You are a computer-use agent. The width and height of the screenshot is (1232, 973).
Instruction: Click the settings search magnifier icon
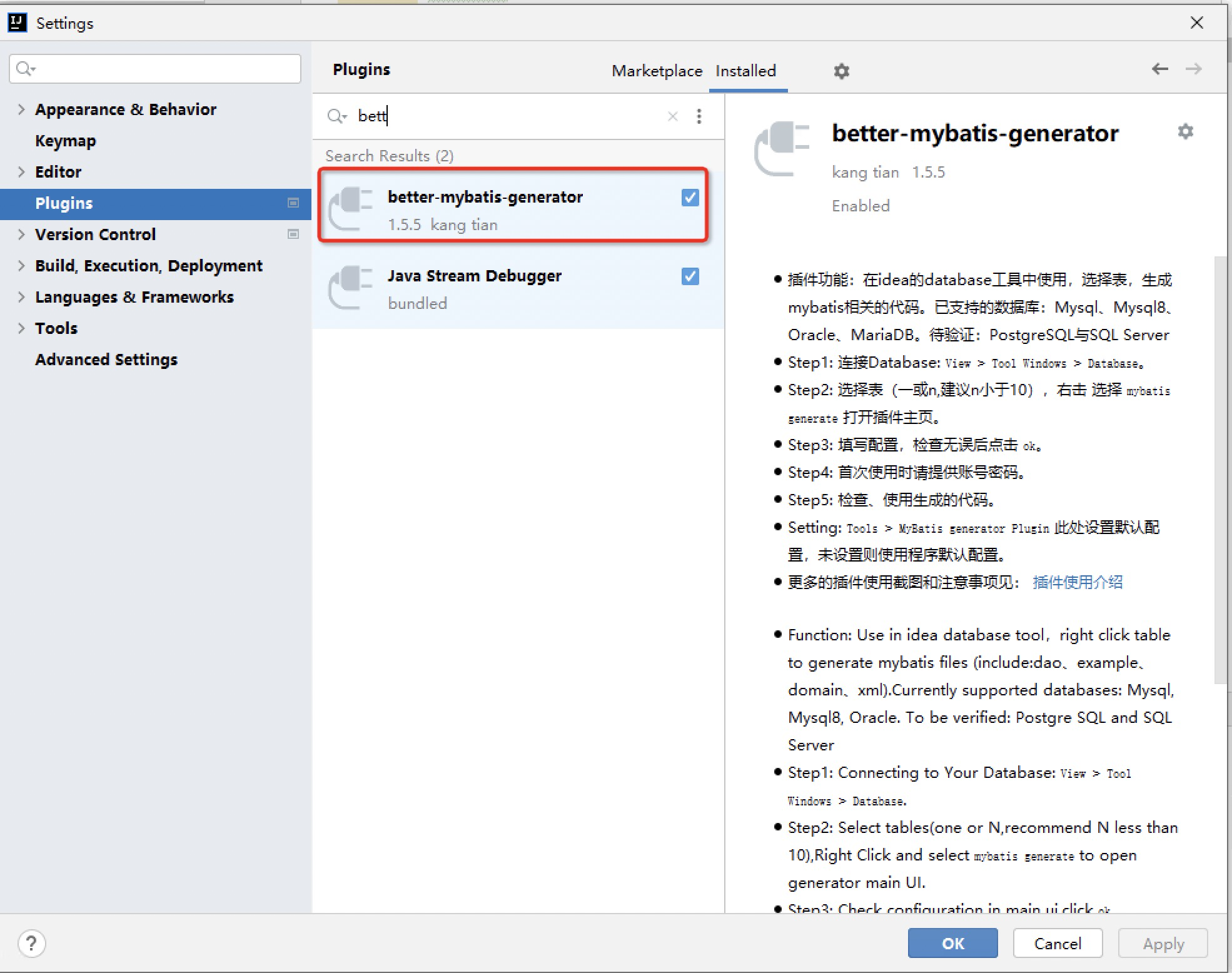26,69
